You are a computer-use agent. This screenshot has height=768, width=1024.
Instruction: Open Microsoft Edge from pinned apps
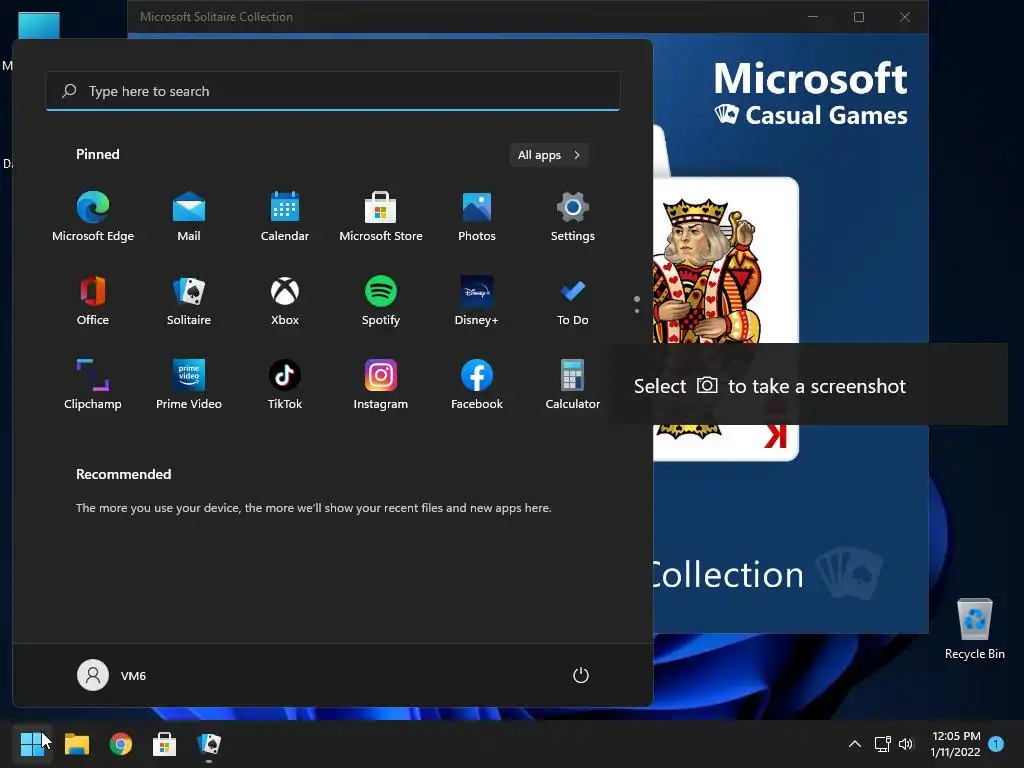(93, 216)
